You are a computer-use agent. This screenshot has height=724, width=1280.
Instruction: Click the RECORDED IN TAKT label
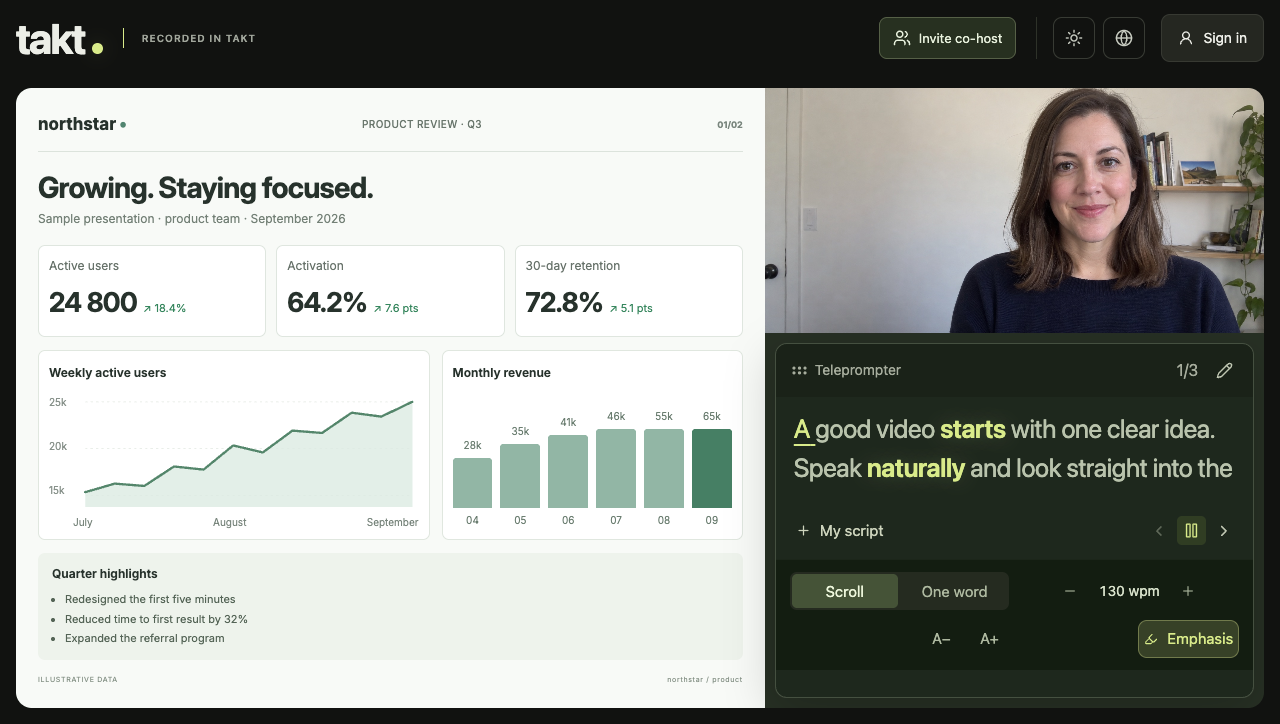point(199,39)
